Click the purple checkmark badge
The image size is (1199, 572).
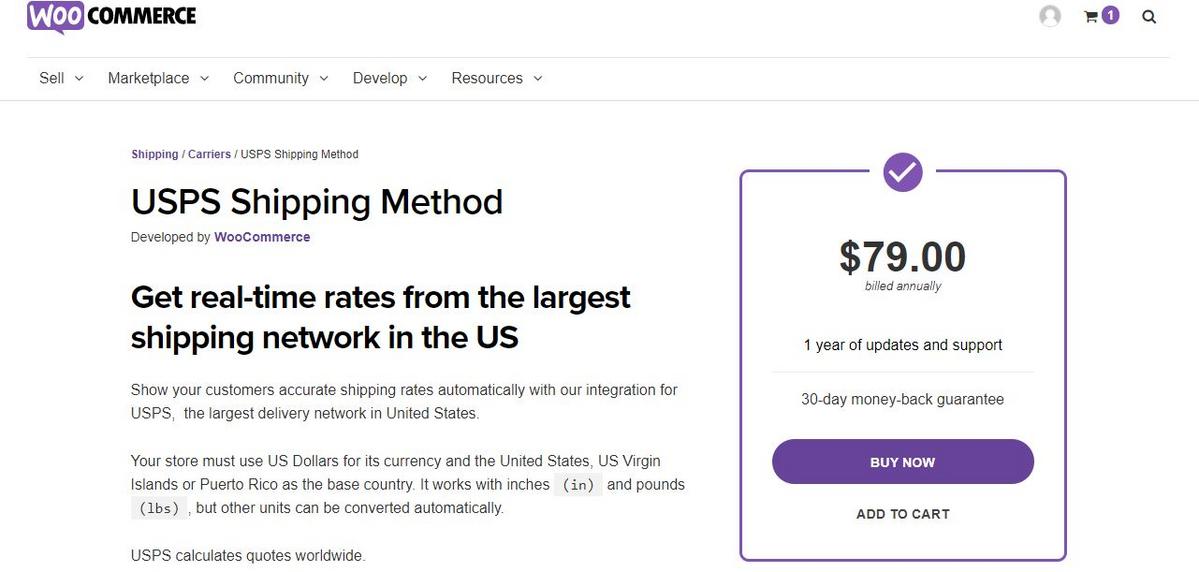coord(903,172)
